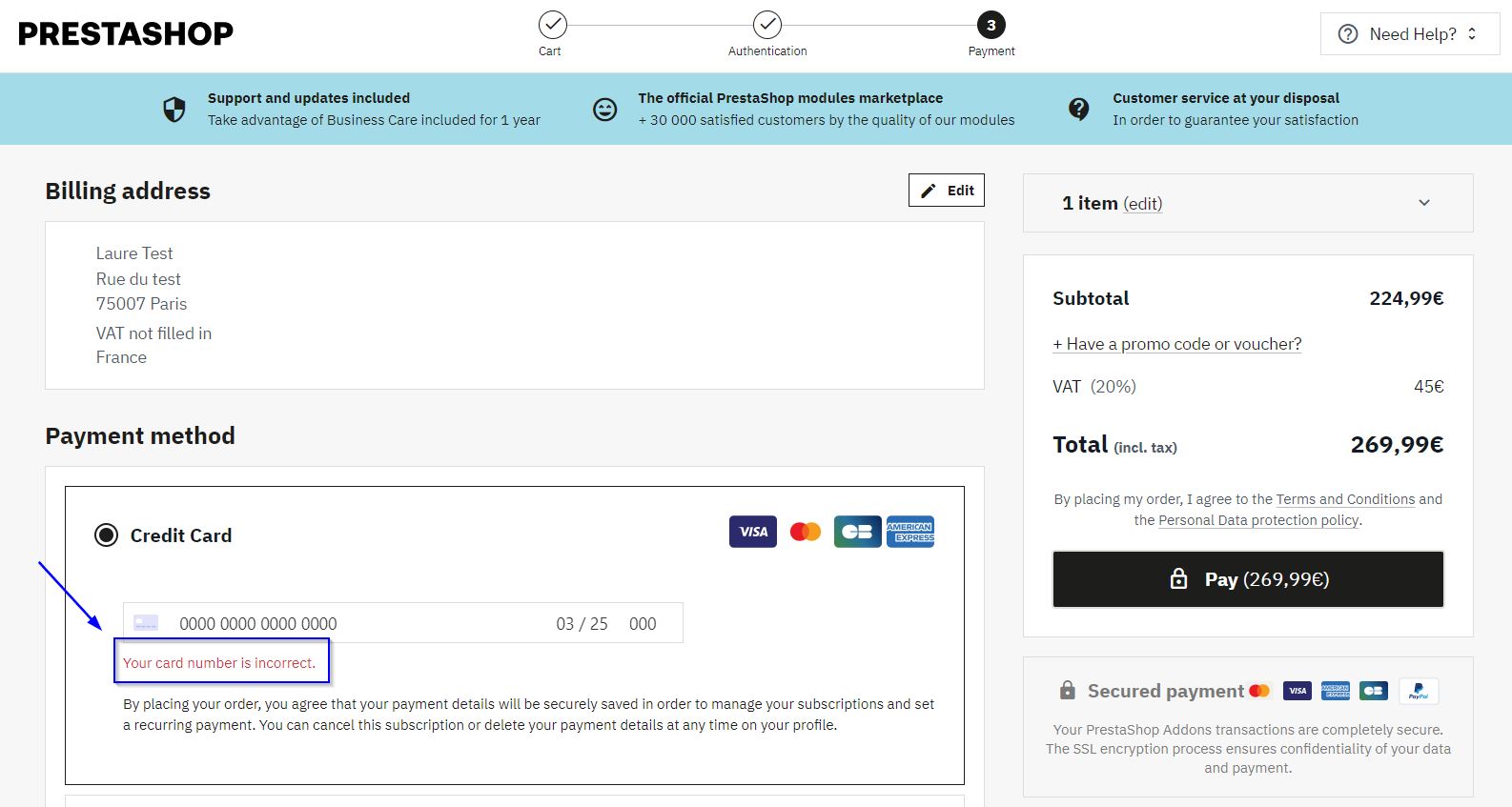Viewport: 1512px width, 807px height.
Task: Click the smiley face marketplace icon
Action: tap(604, 110)
